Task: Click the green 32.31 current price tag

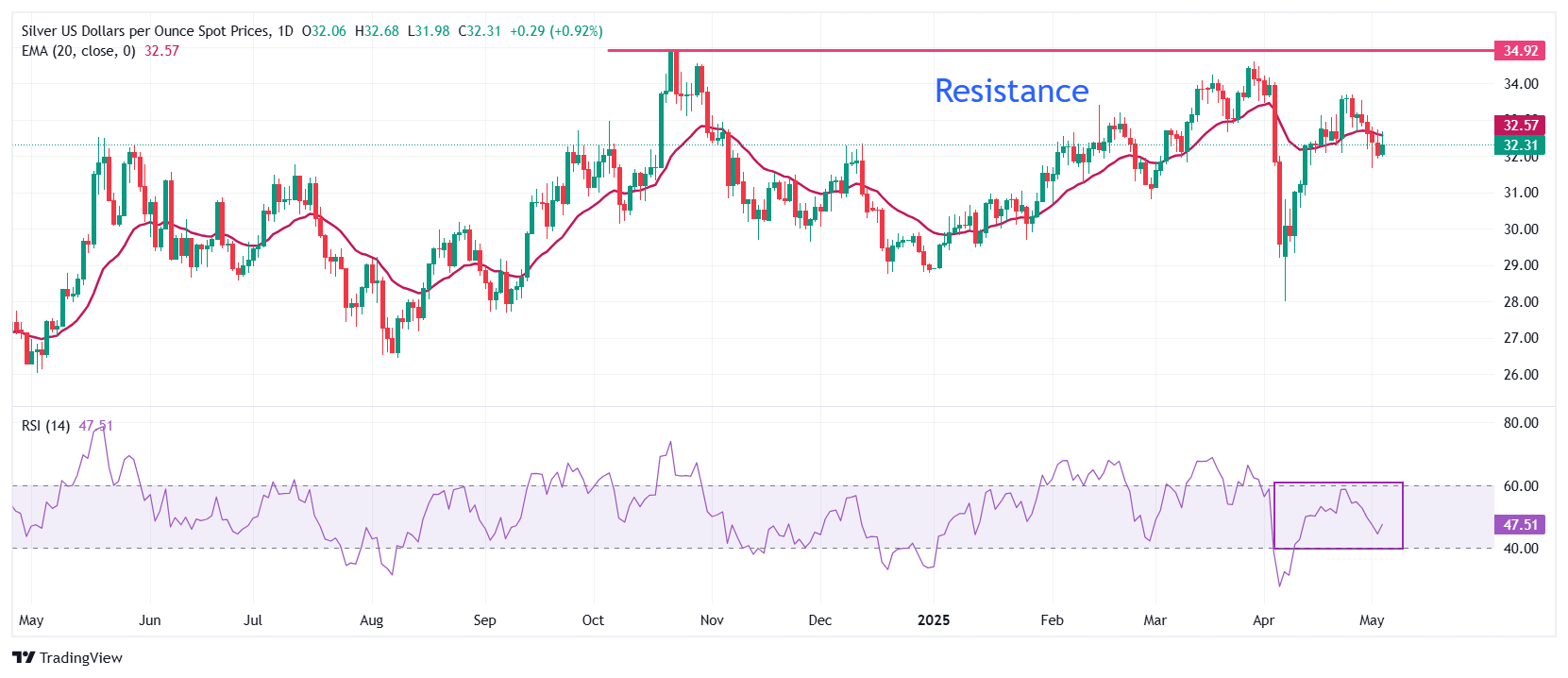Action: (1520, 145)
